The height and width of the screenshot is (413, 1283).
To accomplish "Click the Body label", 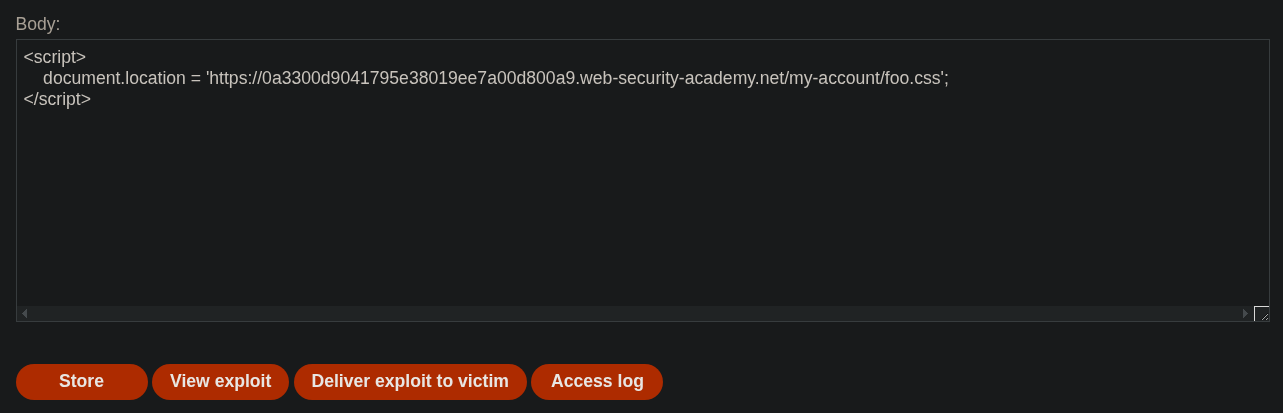I will tap(38, 24).
